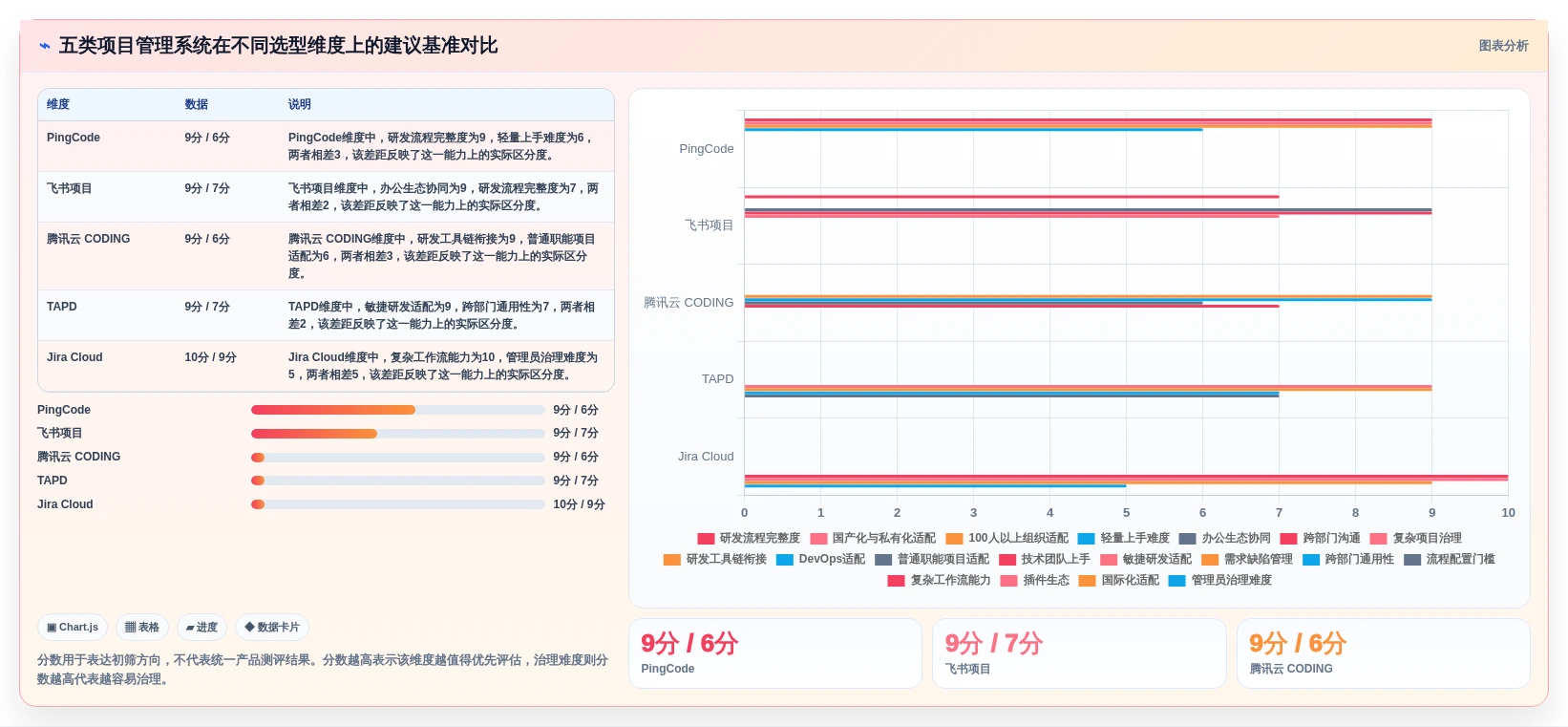Viewport: 1568px width, 727px height.
Task: Hide 插件生态 dataset in legend
Action: [1035, 581]
